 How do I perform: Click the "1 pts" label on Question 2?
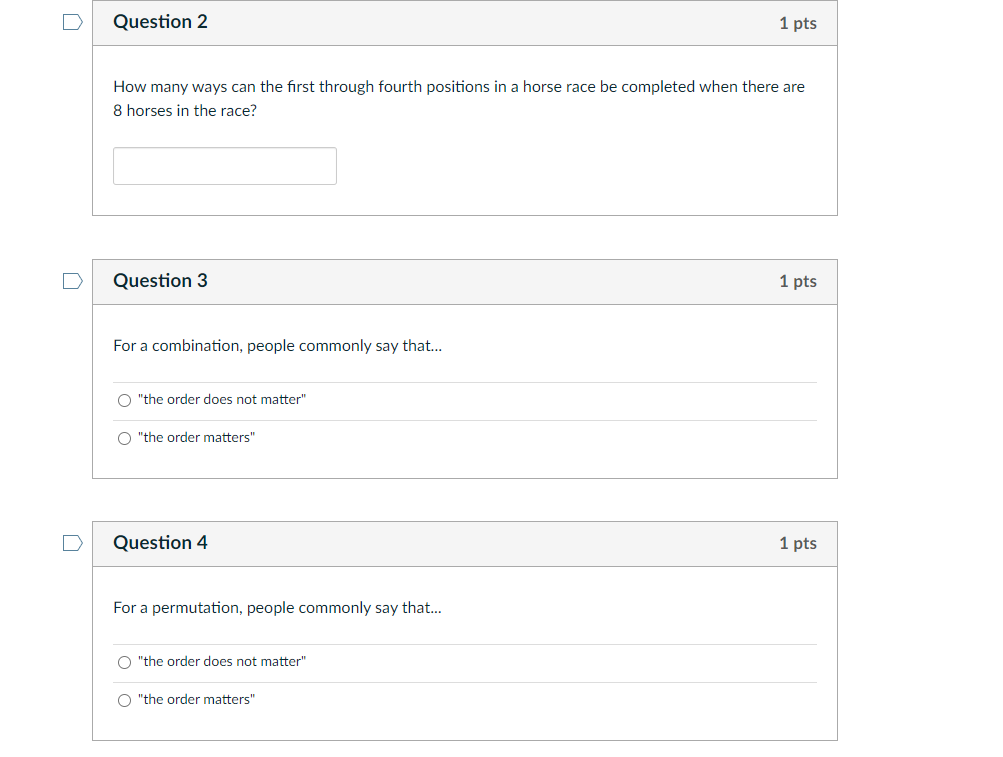[x=797, y=23]
